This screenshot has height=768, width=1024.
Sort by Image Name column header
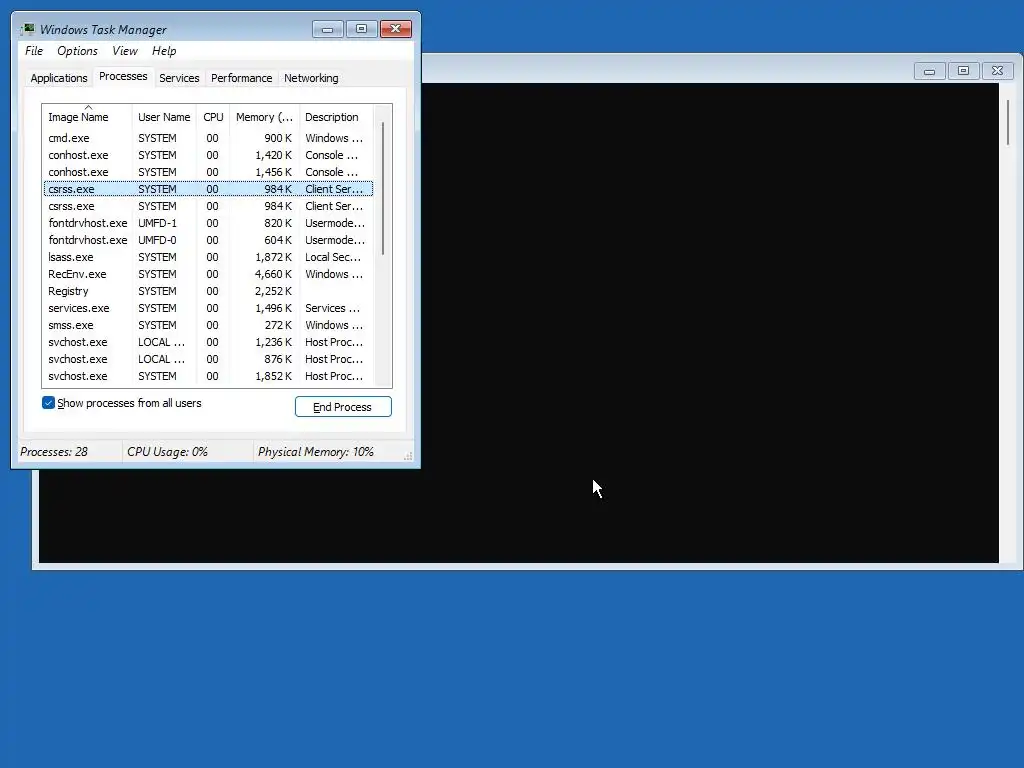pos(87,117)
